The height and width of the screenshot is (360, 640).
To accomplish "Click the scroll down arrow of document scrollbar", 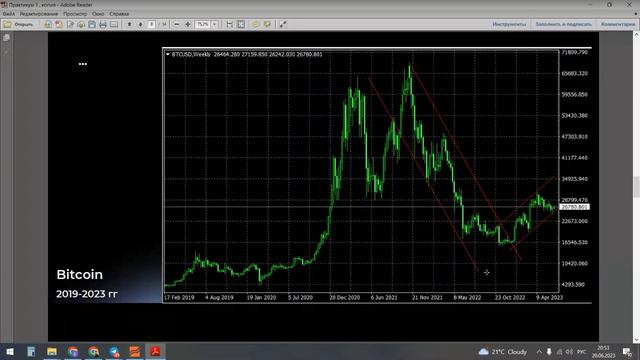I will tap(636, 339).
